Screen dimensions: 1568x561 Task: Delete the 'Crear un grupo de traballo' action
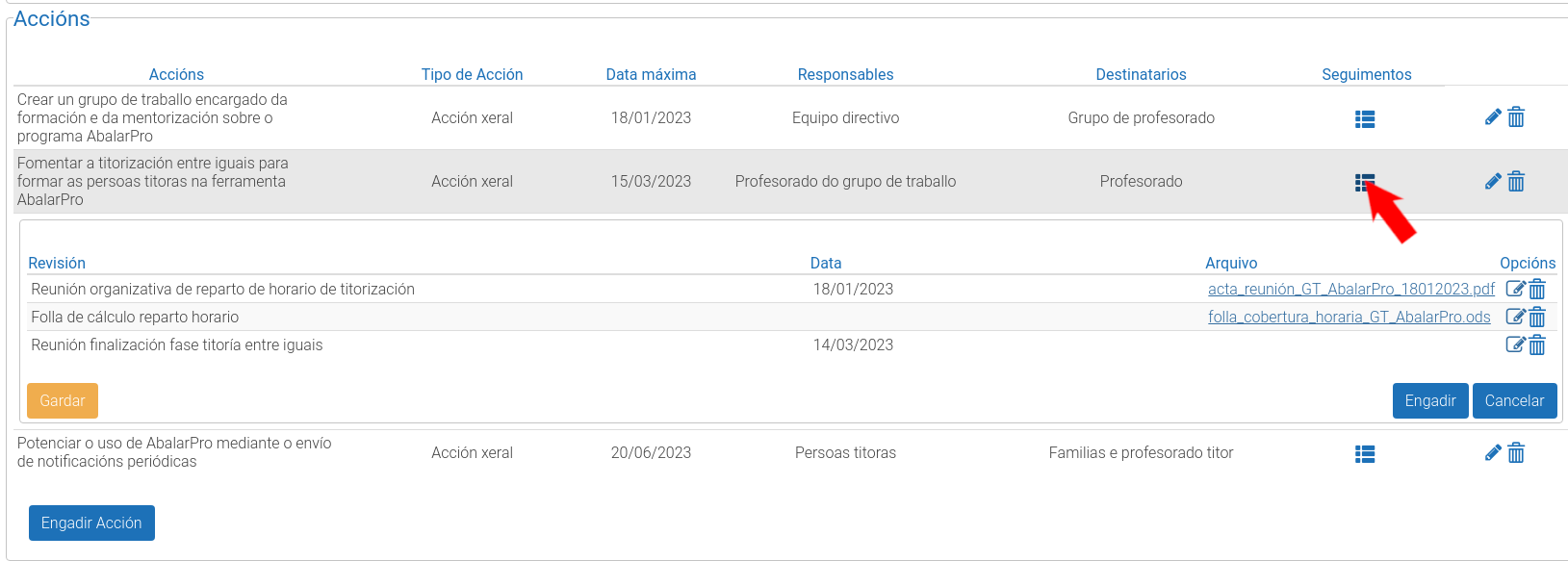pos(1516,117)
